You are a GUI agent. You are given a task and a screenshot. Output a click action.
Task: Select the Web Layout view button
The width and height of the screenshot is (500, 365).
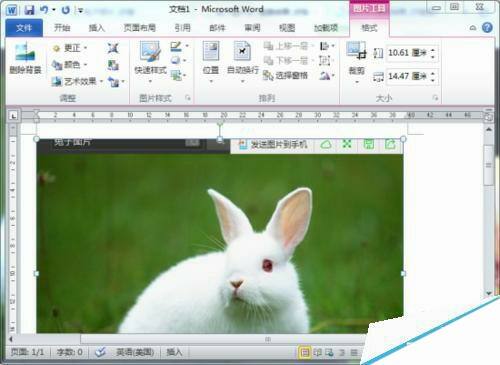(x=329, y=352)
